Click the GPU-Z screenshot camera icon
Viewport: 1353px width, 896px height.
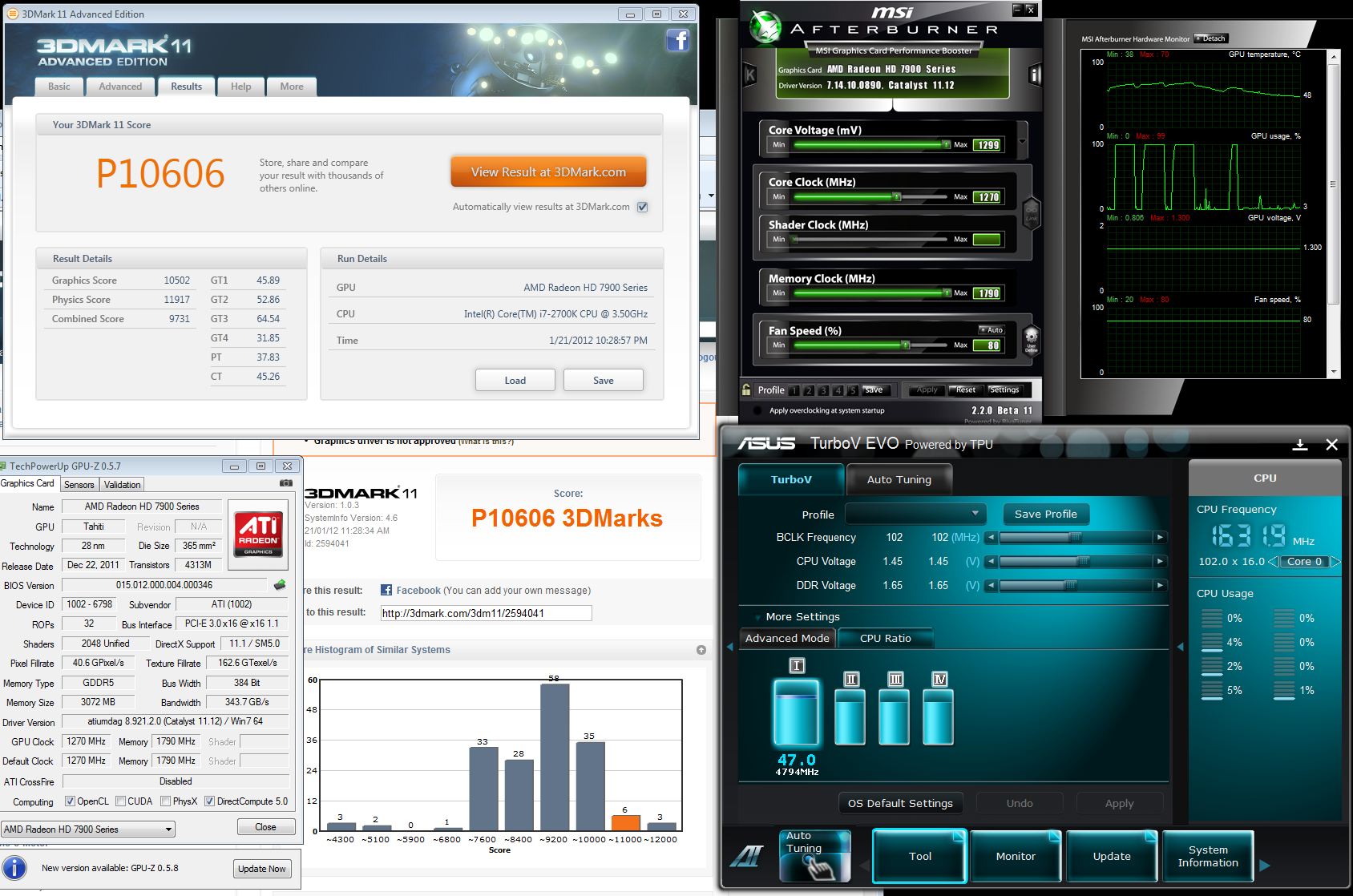coord(286,483)
